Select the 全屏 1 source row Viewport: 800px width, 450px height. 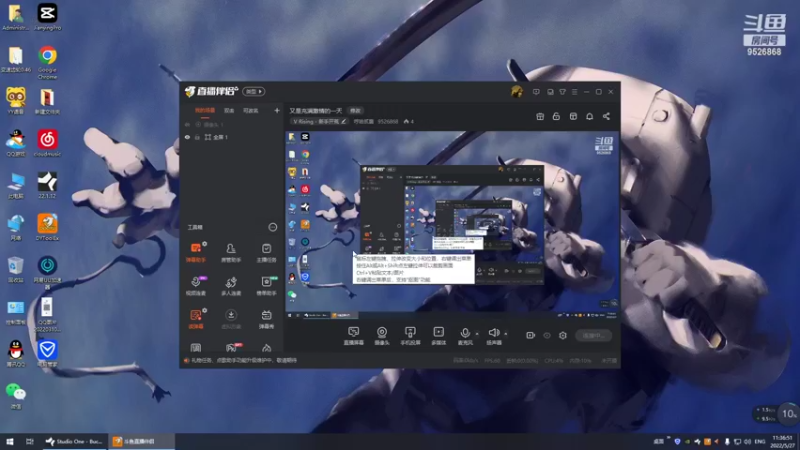232,137
